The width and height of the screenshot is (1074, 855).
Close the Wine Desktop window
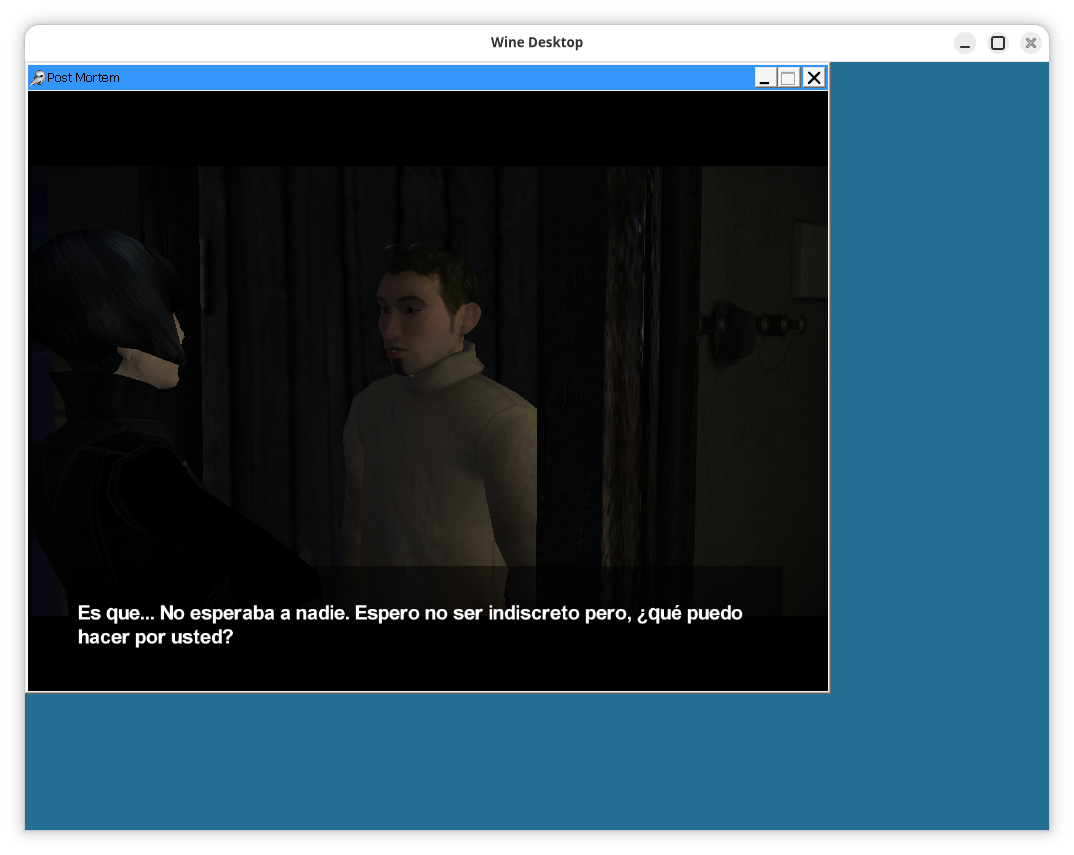(1030, 43)
